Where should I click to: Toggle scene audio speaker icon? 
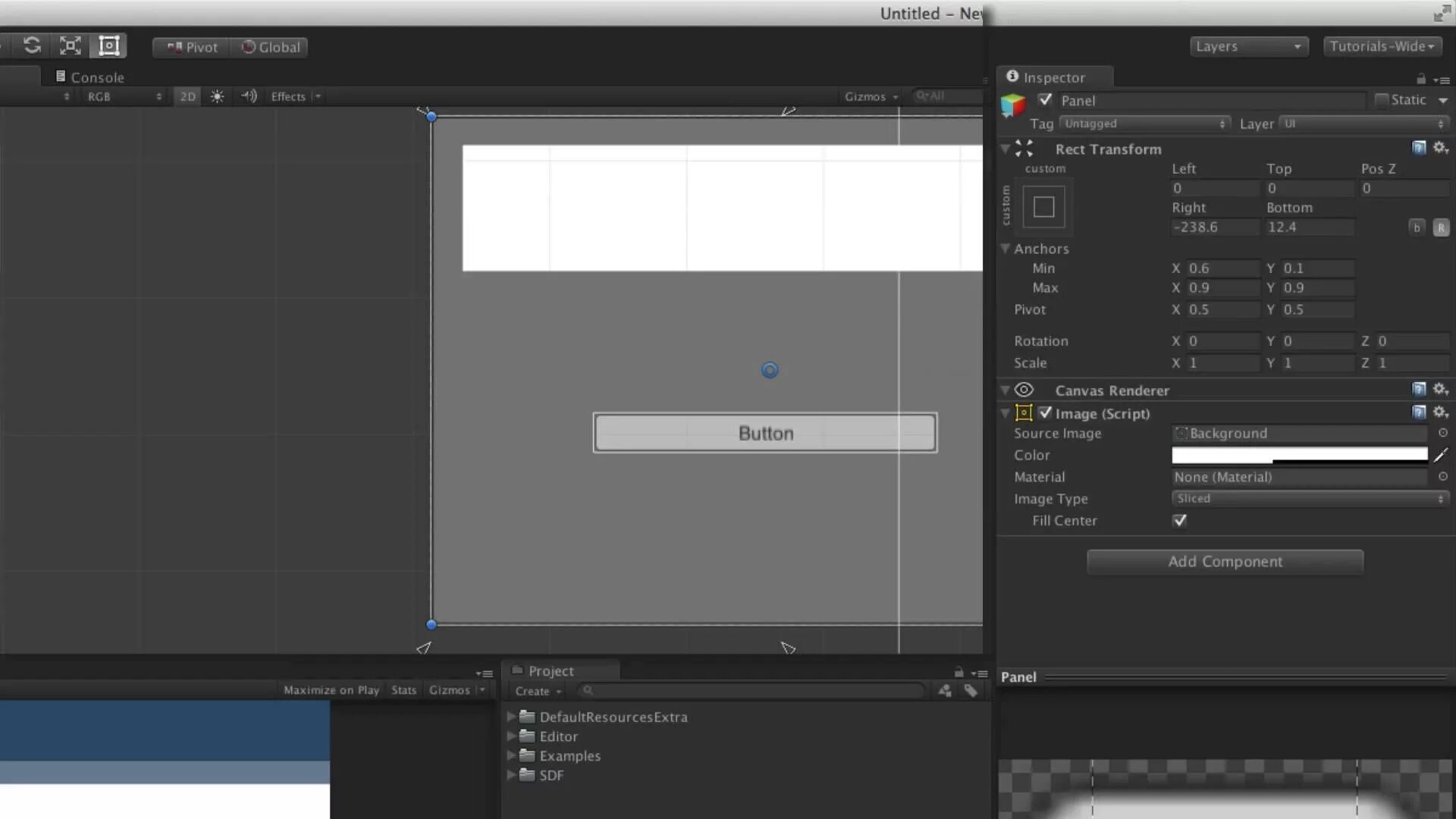[249, 96]
